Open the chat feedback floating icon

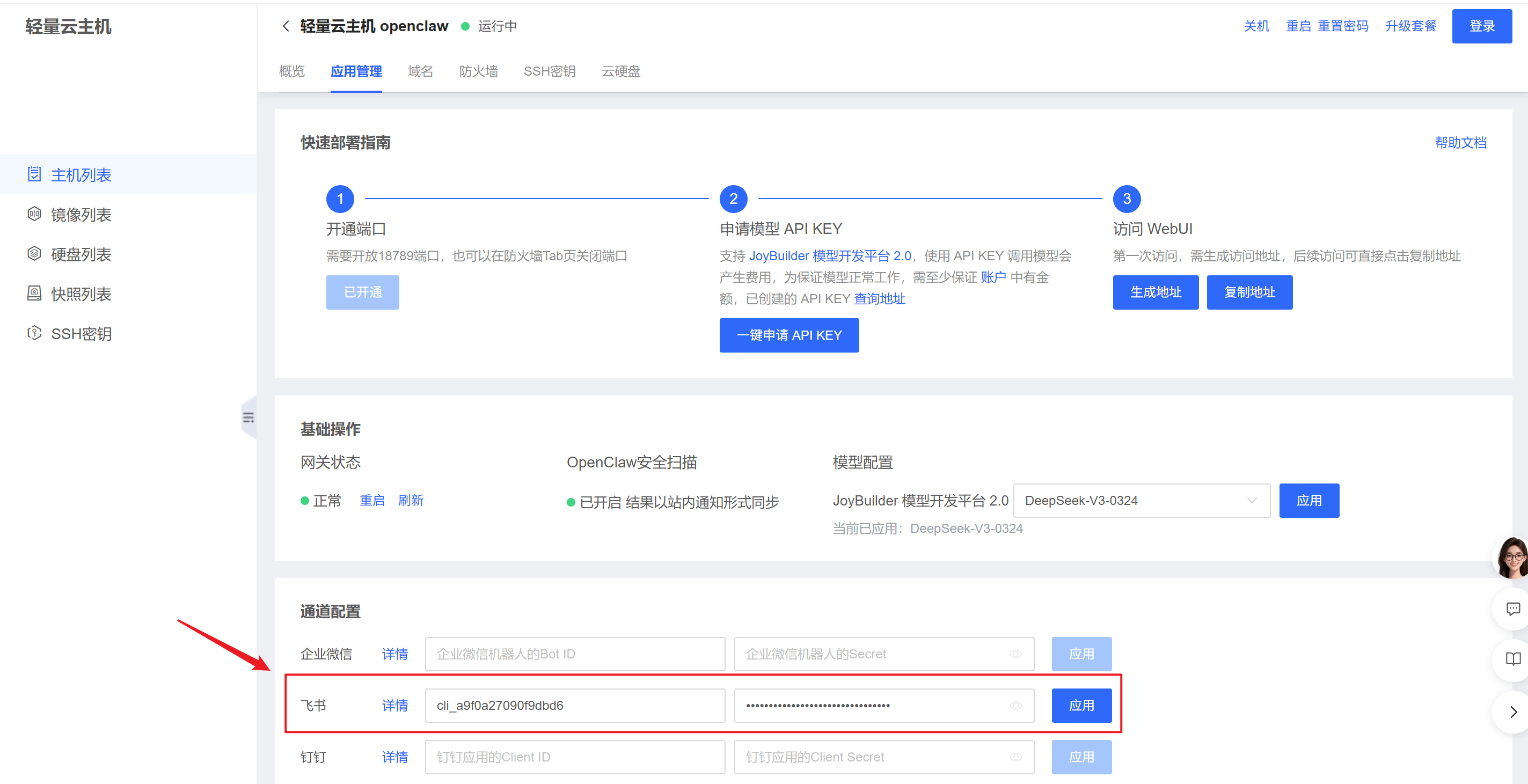(x=1512, y=609)
